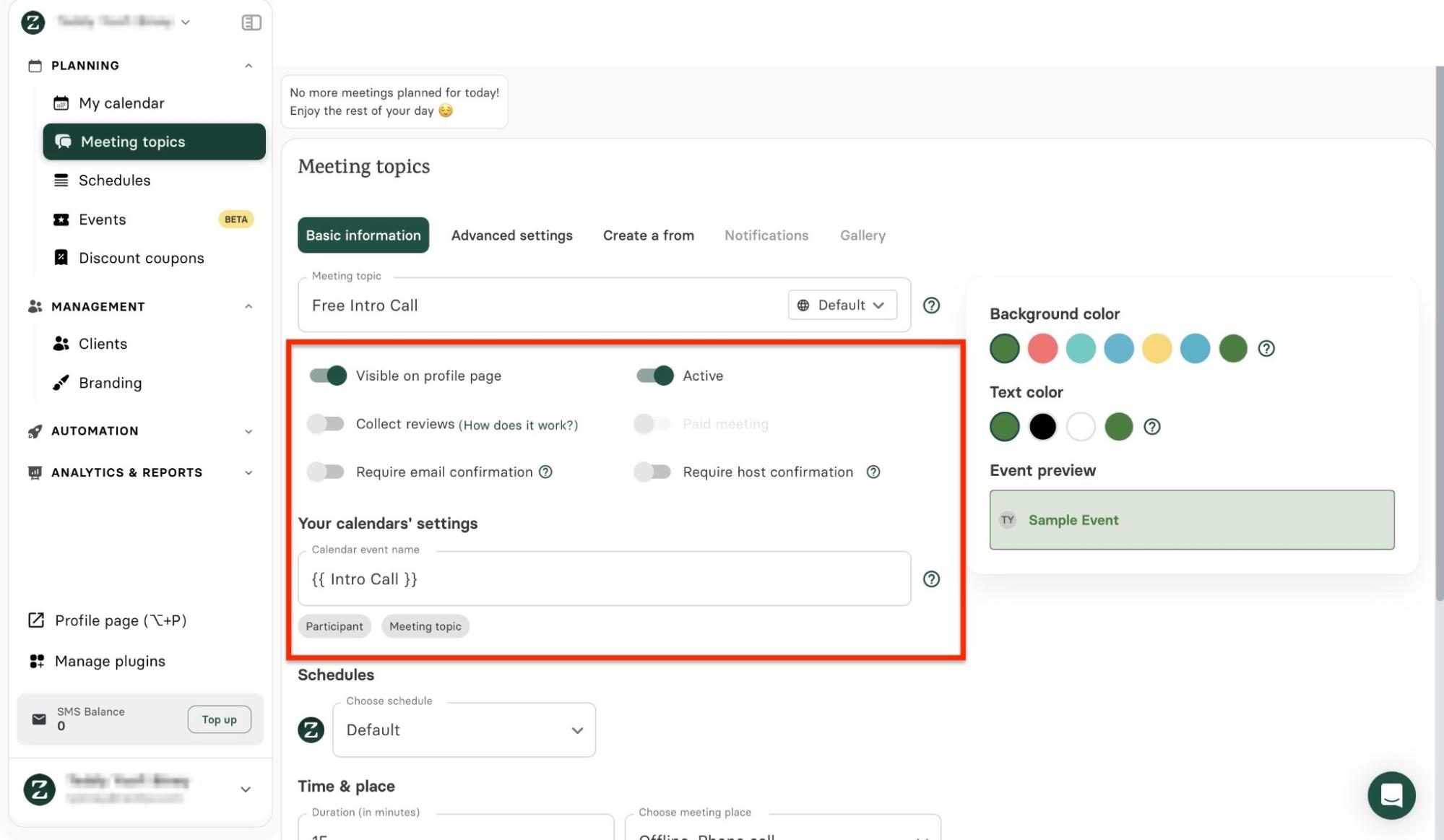
Task: Click the Calendar event name field
Action: coord(603,579)
